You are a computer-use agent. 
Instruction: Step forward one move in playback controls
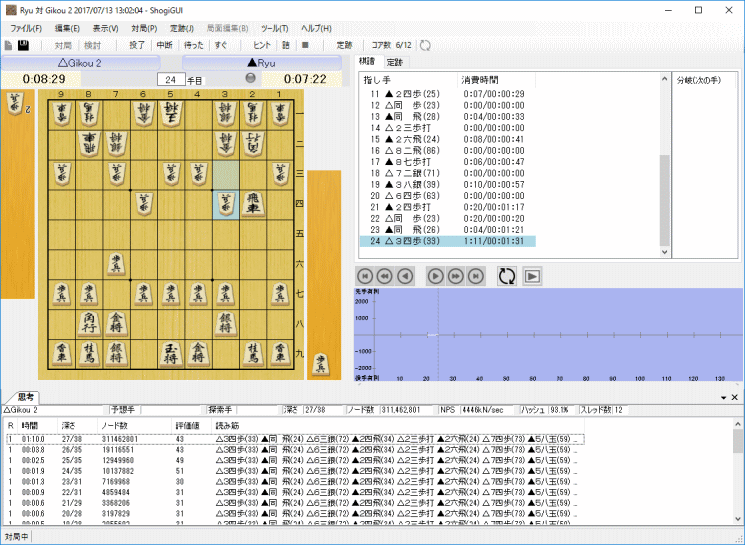click(435, 276)
